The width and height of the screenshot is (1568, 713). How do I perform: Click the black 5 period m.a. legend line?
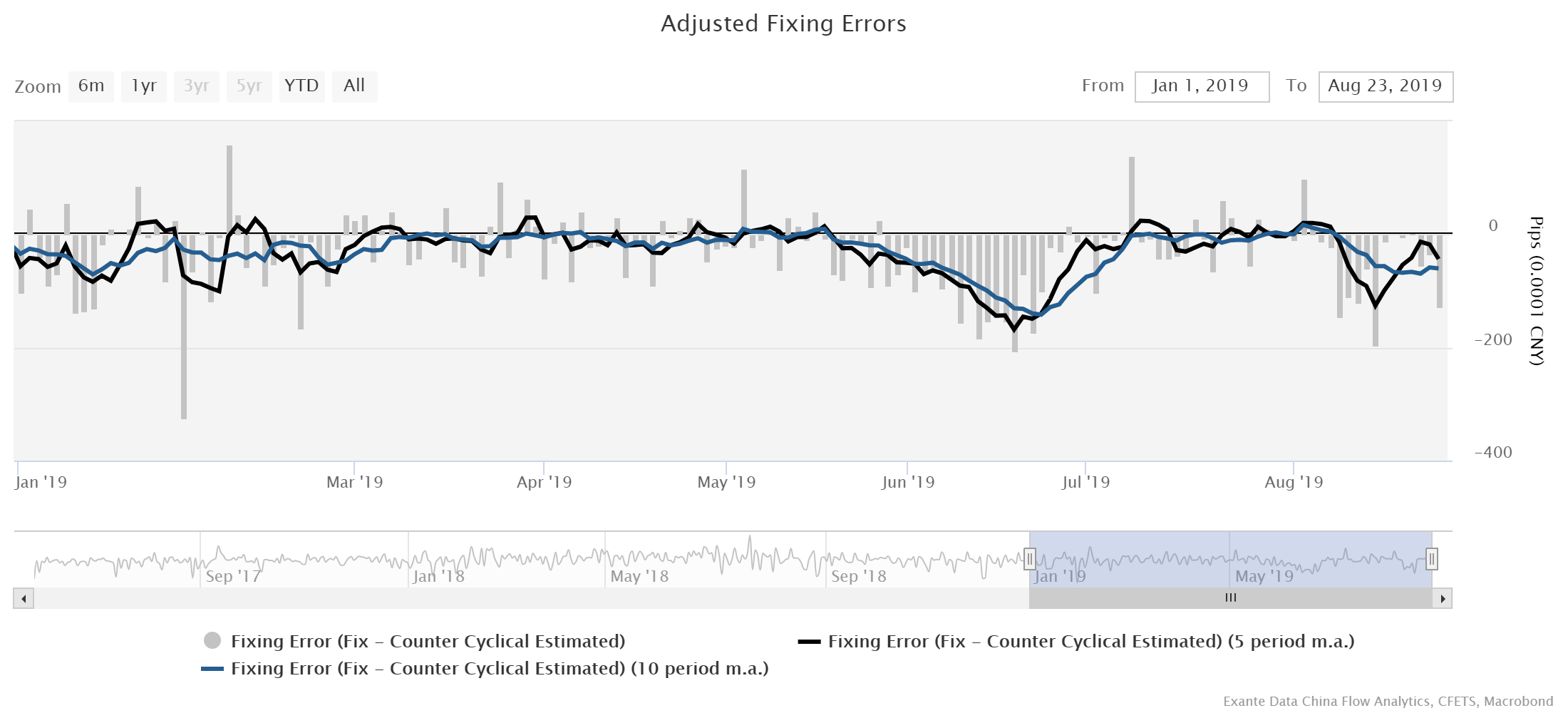pos(809,642)
